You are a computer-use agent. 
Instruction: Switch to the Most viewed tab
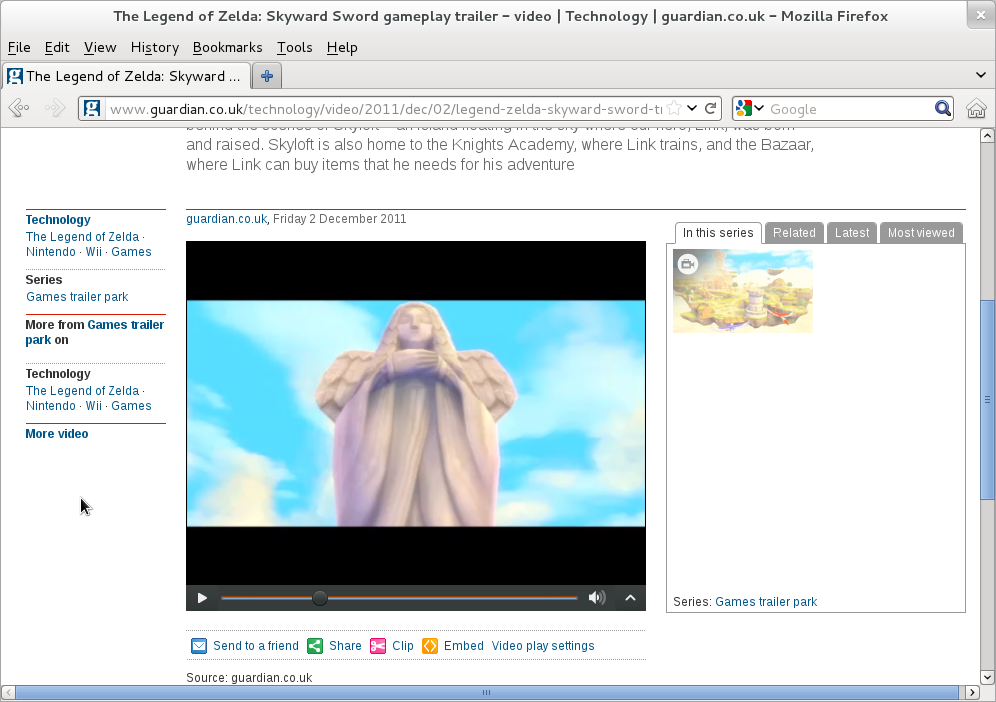click(921, 233)
